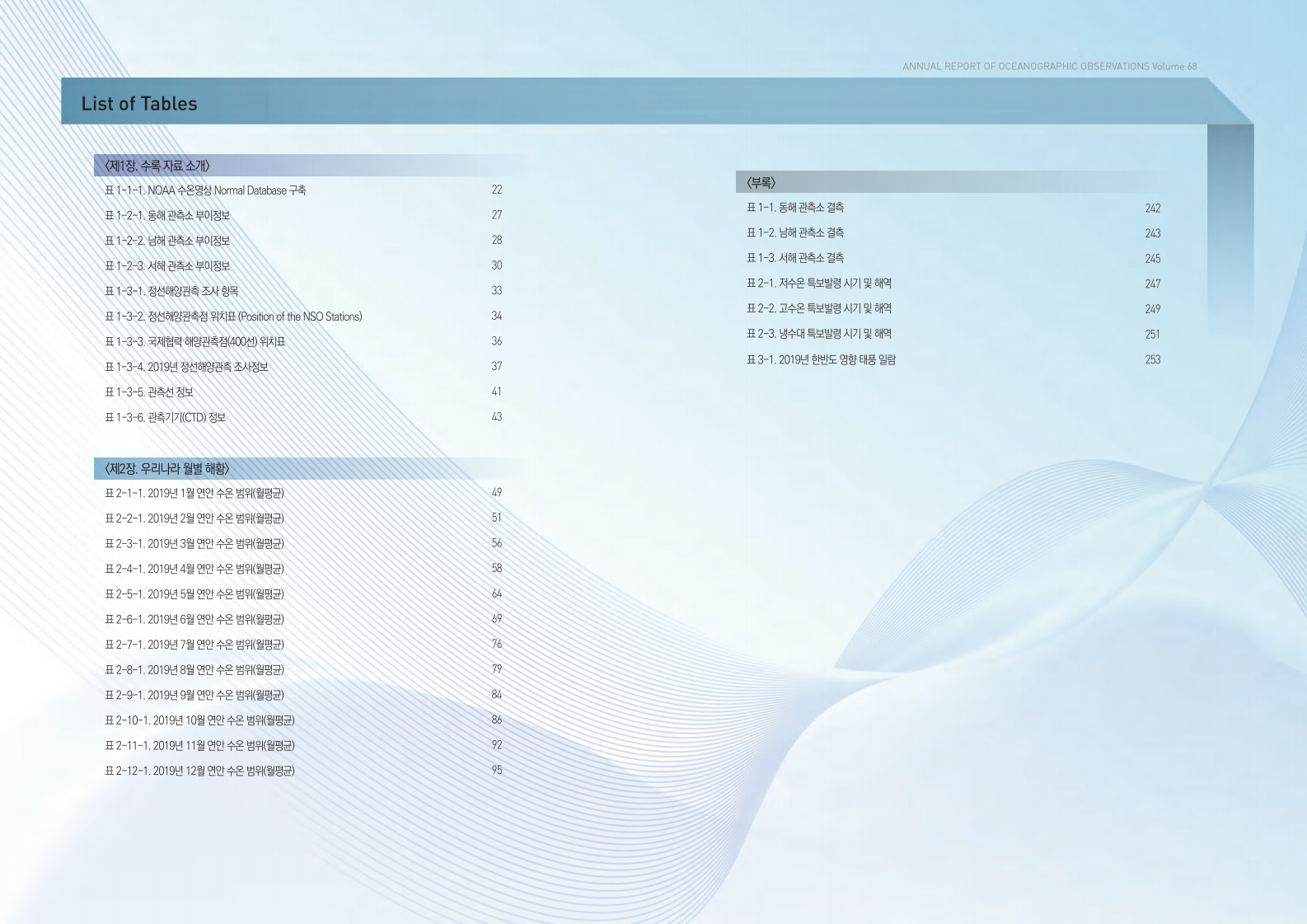Click the 제1장. 수록 자료 소개 section header
The height and width of the screenshot is (924, 1307).
click(157, 166)
